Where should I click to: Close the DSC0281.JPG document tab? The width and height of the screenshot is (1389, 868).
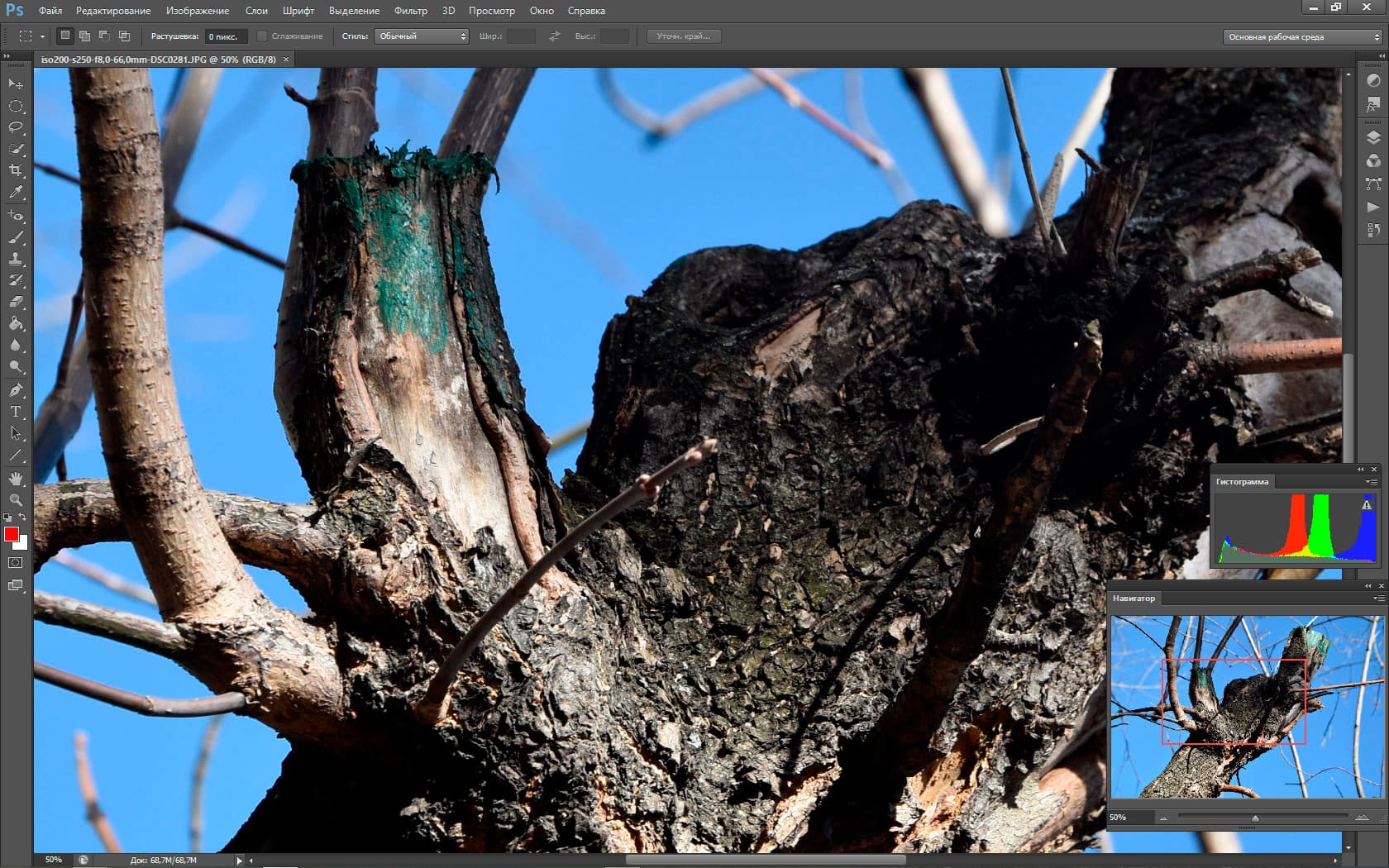tap(286, 60)
